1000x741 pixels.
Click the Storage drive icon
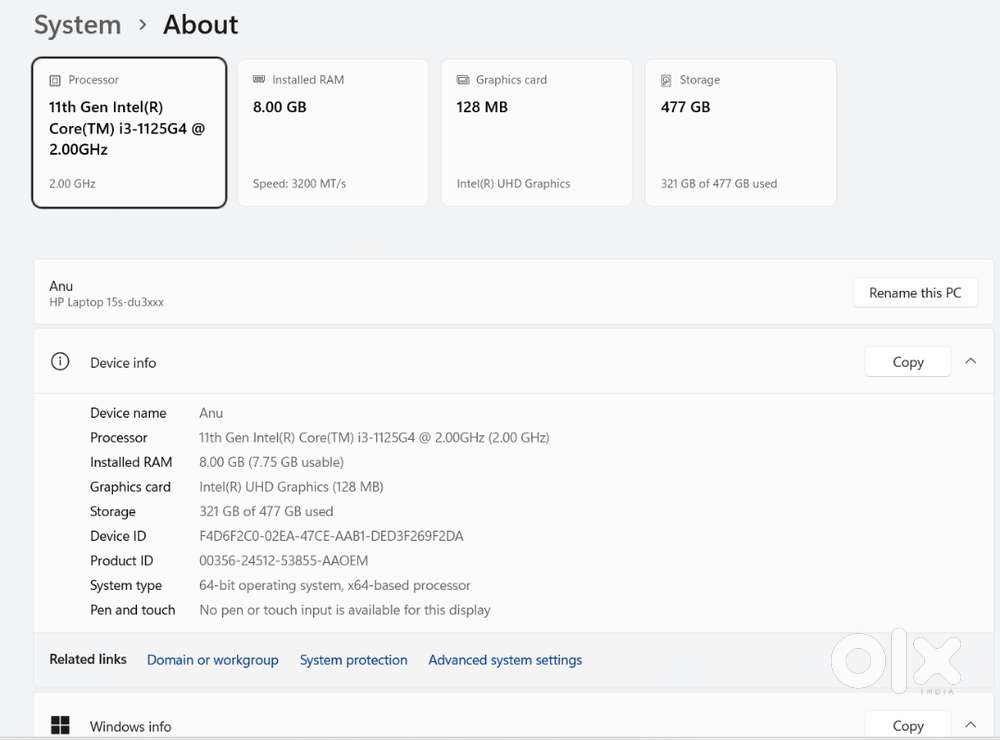coord(666,80)
